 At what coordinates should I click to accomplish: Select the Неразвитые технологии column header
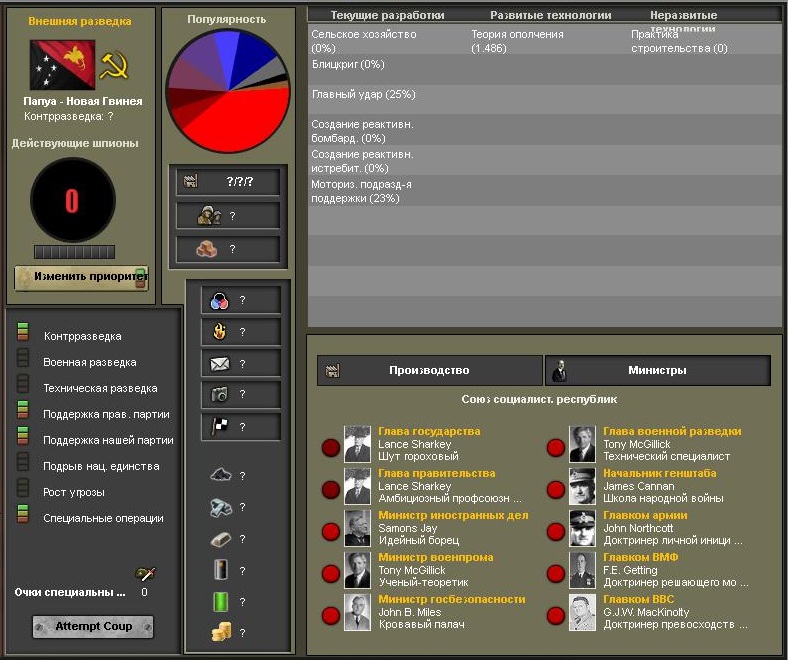click(683, 21)
